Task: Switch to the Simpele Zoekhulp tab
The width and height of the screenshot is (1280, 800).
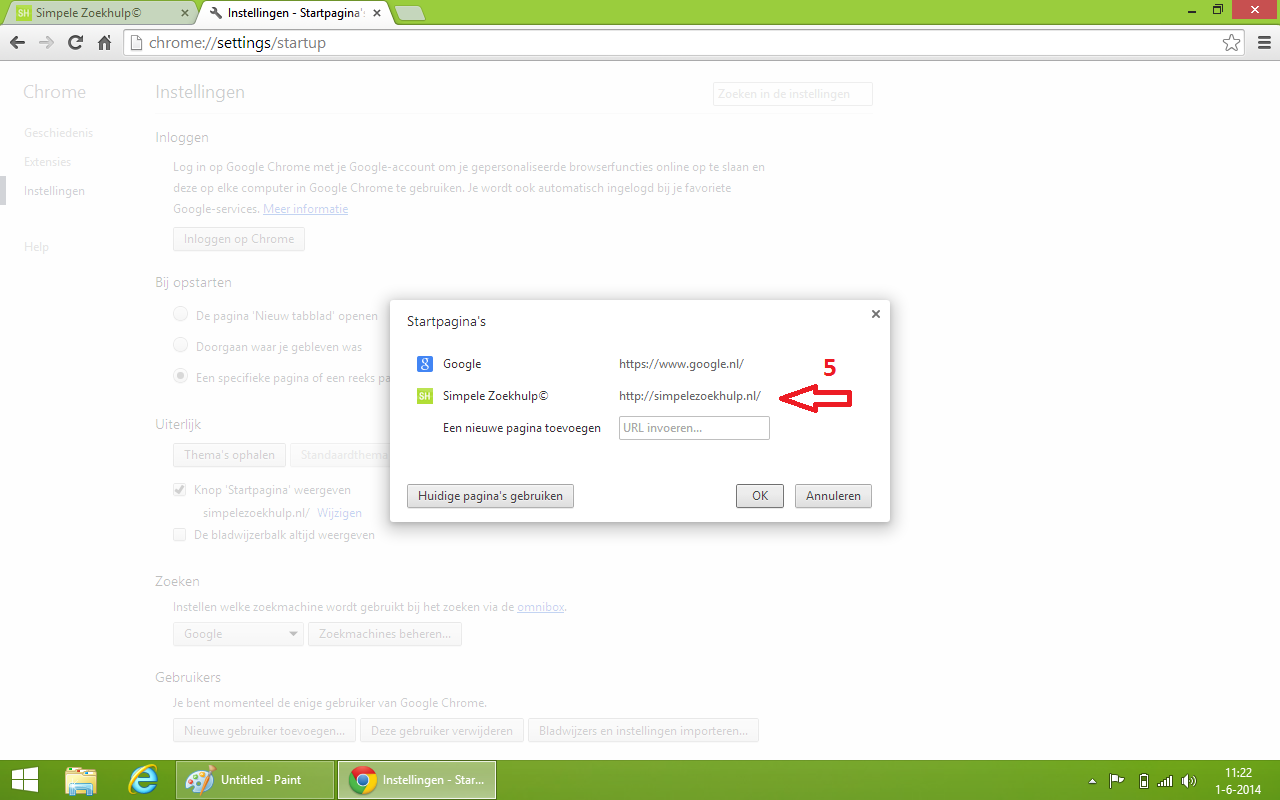Action: [100, 13]
